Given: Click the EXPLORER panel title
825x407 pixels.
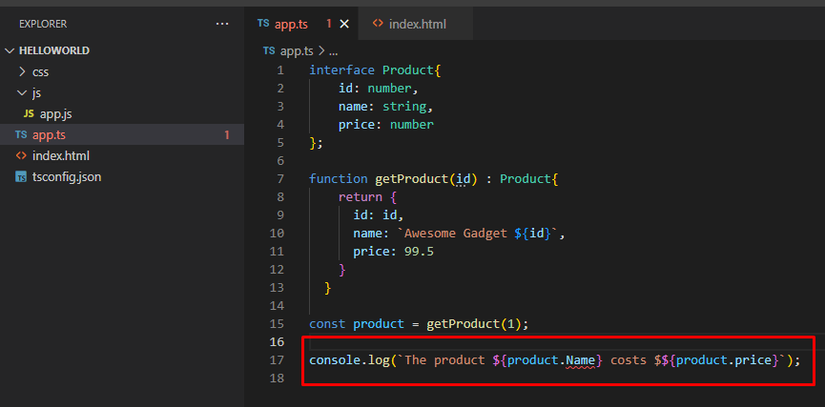Looking at the screenshot, I should (x=43, y=24).
